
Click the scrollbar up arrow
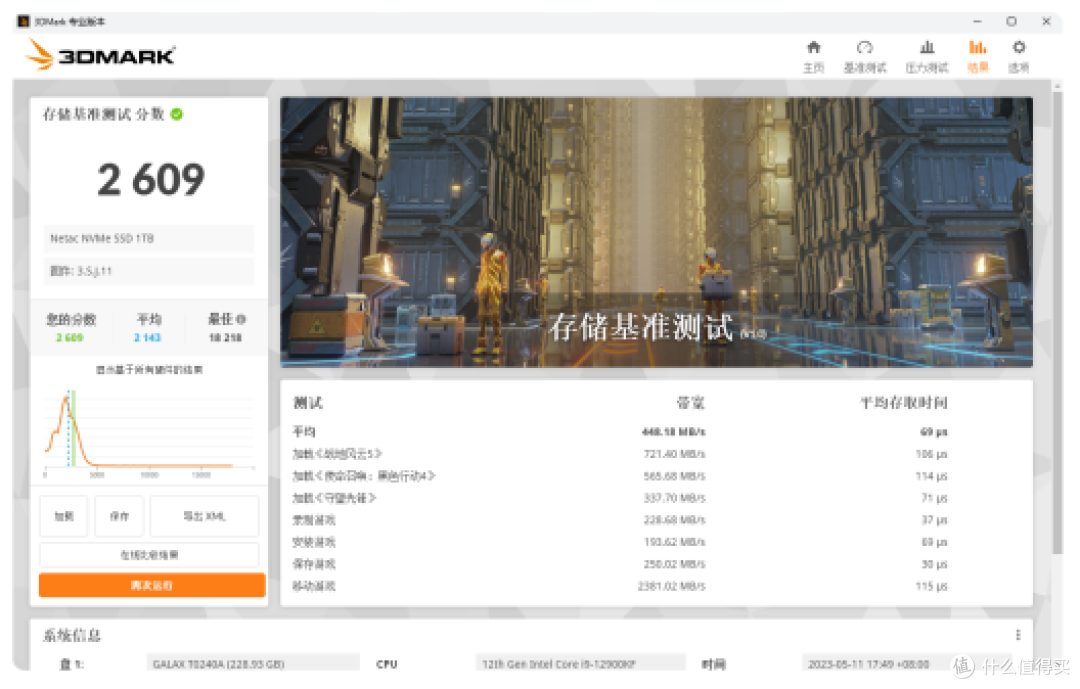[x=1057, y=85]
